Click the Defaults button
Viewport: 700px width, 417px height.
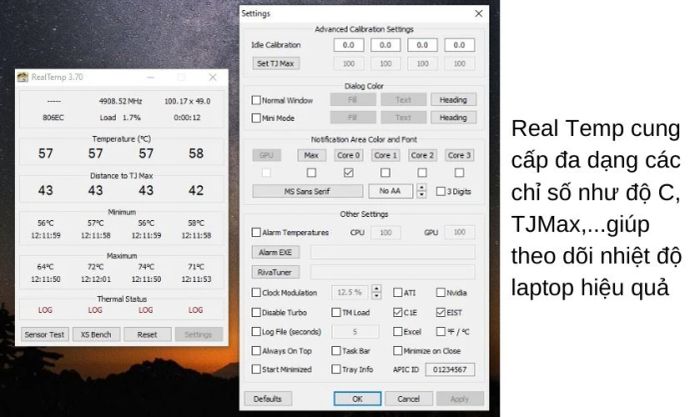pos(268,399)
